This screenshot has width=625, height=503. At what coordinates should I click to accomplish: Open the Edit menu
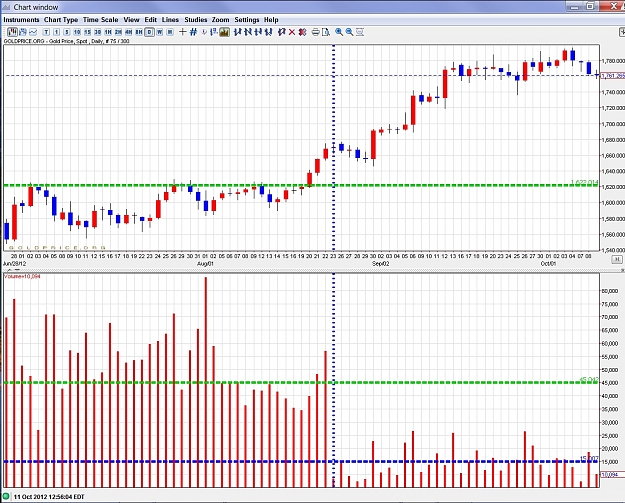(x=150, y=20)
